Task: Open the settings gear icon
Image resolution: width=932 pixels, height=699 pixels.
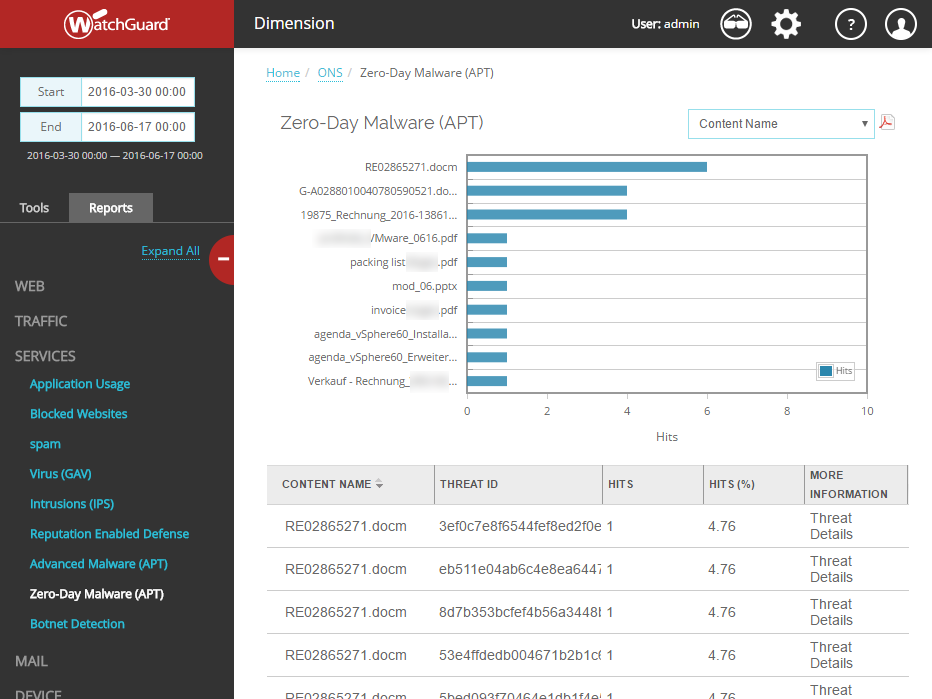Action: click(786, 24)
